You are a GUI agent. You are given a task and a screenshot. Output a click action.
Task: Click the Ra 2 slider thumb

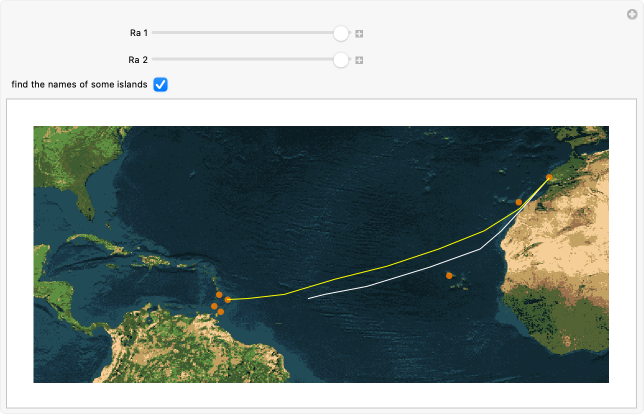pyautogui.click(x=341, y=60)
